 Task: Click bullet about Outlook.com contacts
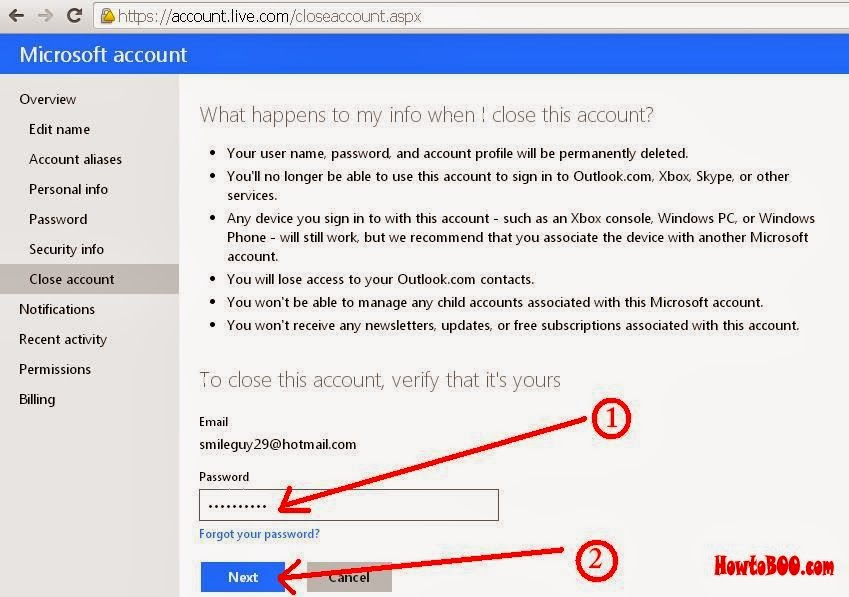coord(380,279)
